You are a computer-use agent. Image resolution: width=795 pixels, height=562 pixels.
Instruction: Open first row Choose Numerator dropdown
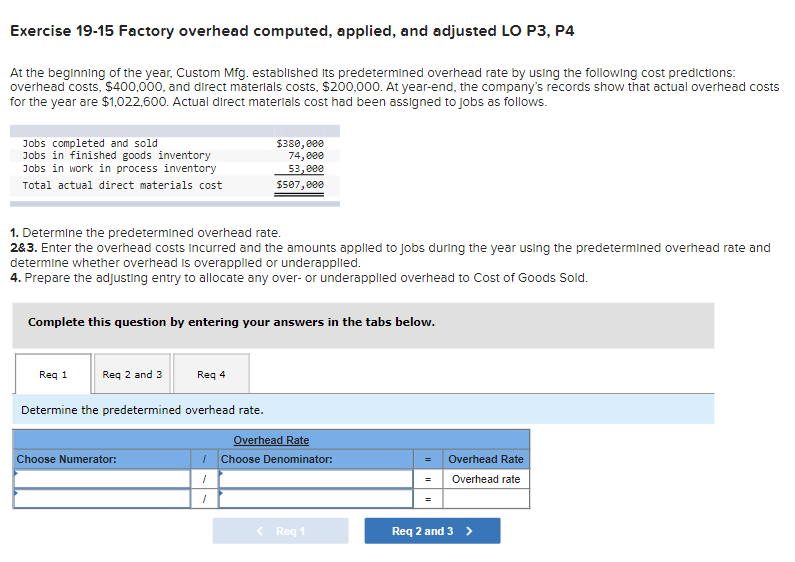coord(102,479)
